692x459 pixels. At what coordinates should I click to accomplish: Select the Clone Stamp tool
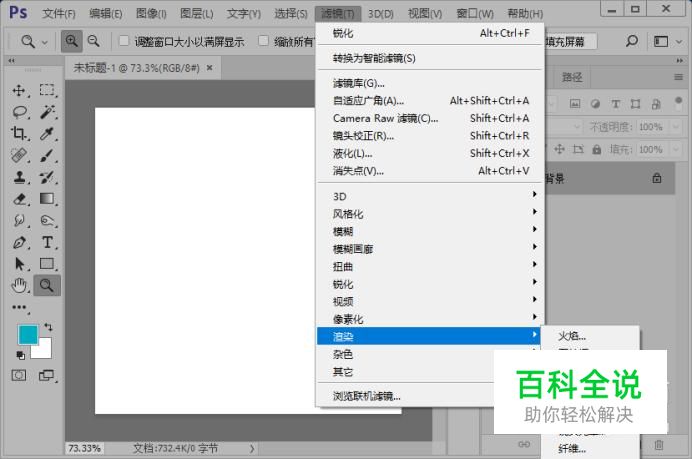19,177
